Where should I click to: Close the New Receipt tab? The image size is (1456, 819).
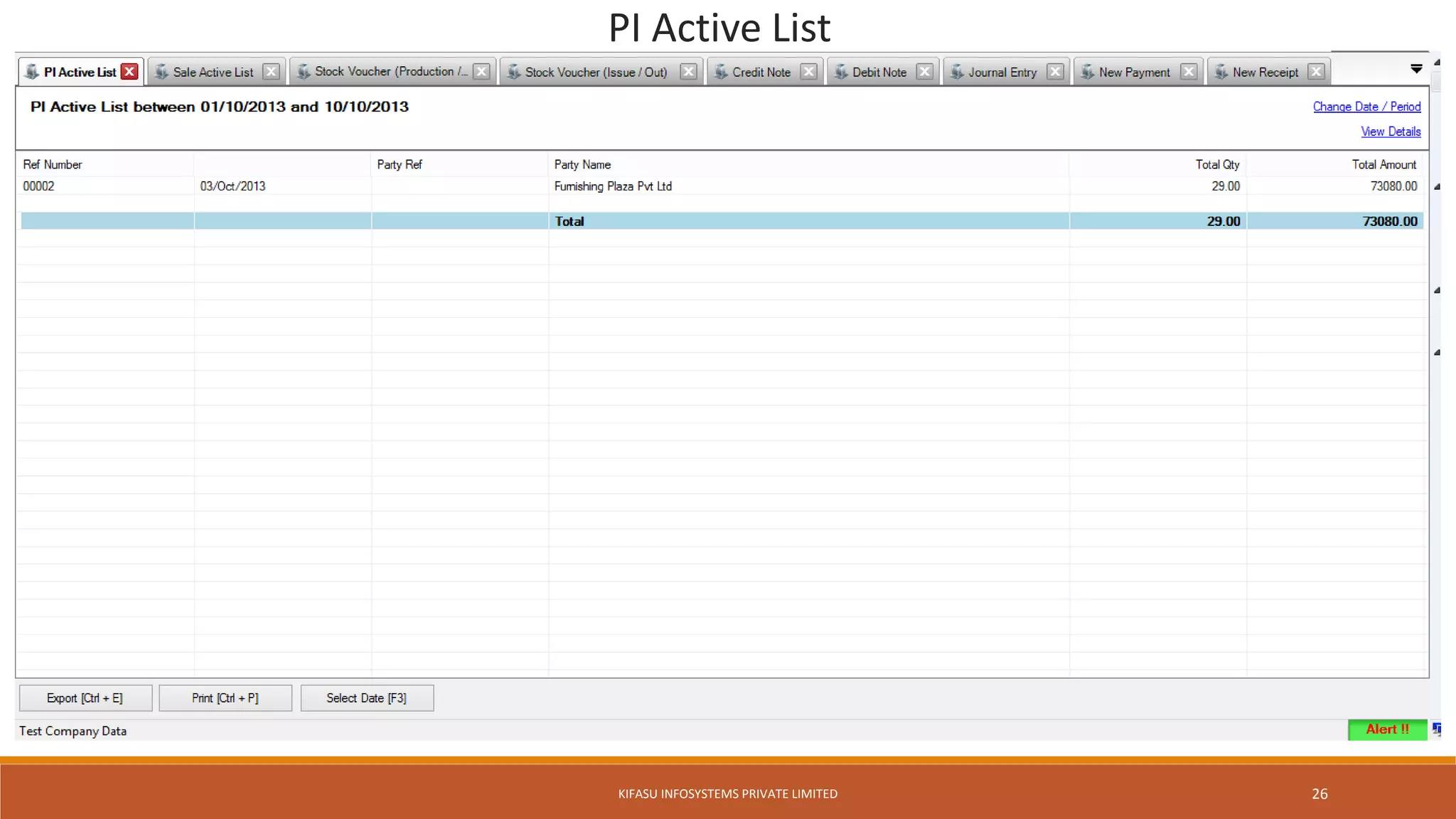pyautogui.click(x=1316, y=72)
